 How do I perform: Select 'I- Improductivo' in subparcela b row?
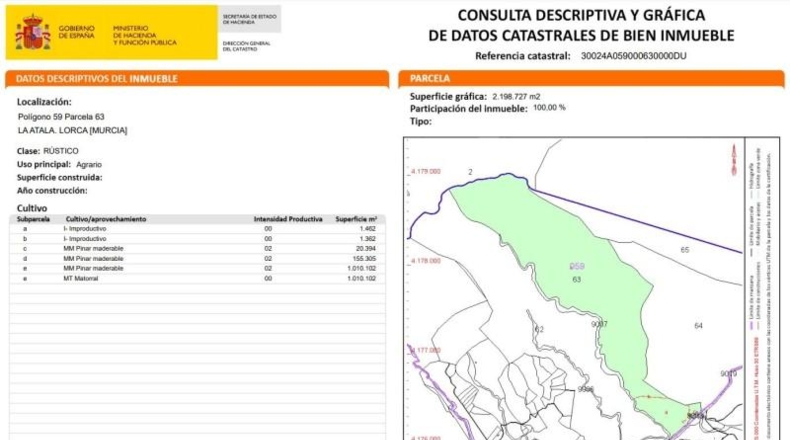pyautogui.click(x=85, y=239)
